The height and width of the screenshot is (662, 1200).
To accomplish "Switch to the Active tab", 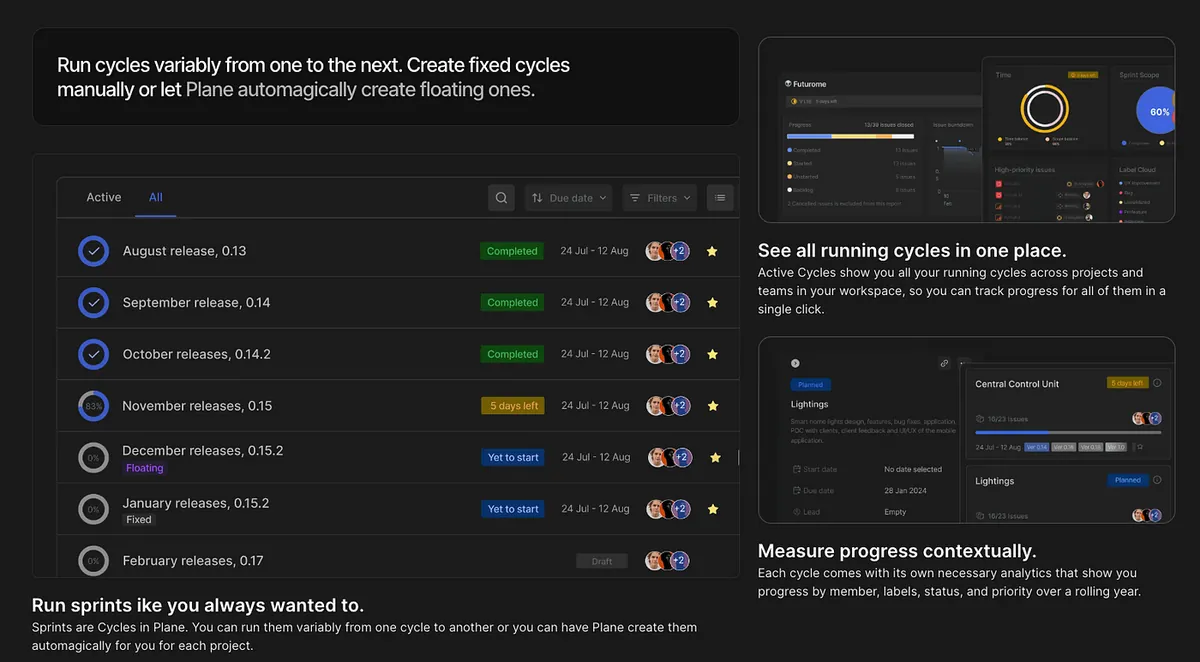I will coord(104,197).
